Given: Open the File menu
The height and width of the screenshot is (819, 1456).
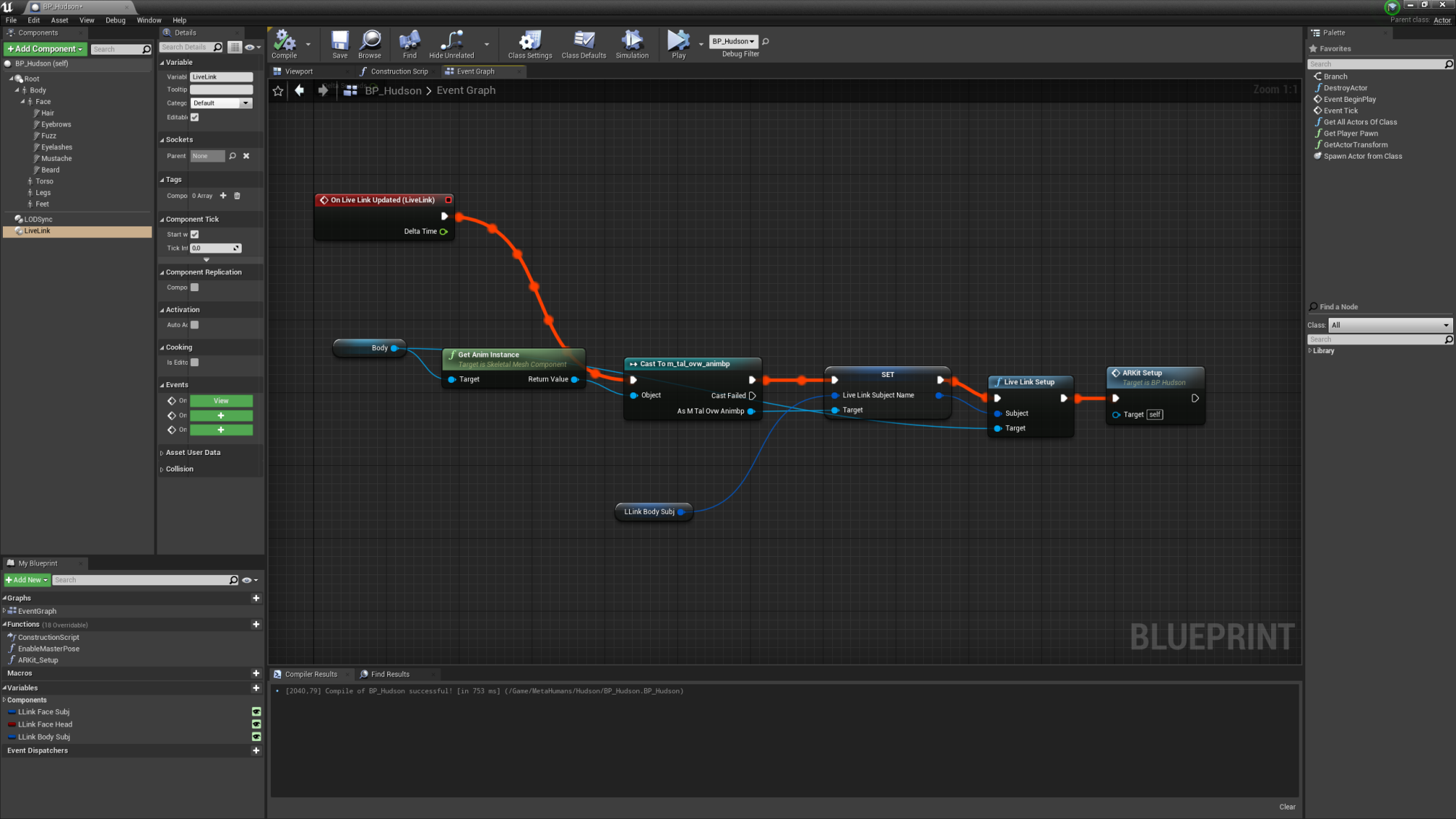Looking at the screenshot, I should (x=11, y=20).
